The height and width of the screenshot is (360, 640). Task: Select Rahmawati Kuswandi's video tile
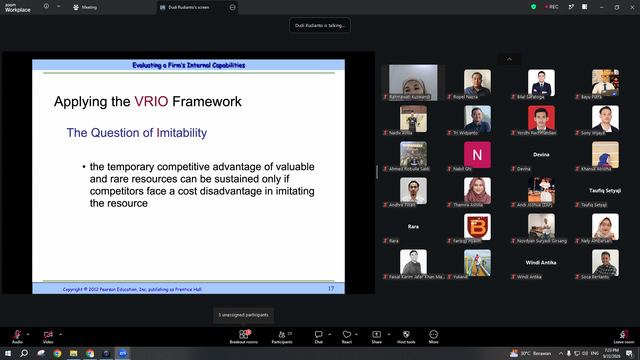[413, 82]
